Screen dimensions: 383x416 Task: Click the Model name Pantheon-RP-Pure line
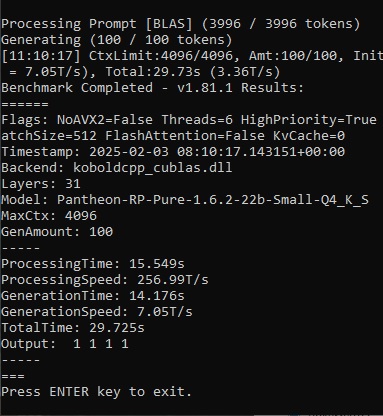click(185, 200)
